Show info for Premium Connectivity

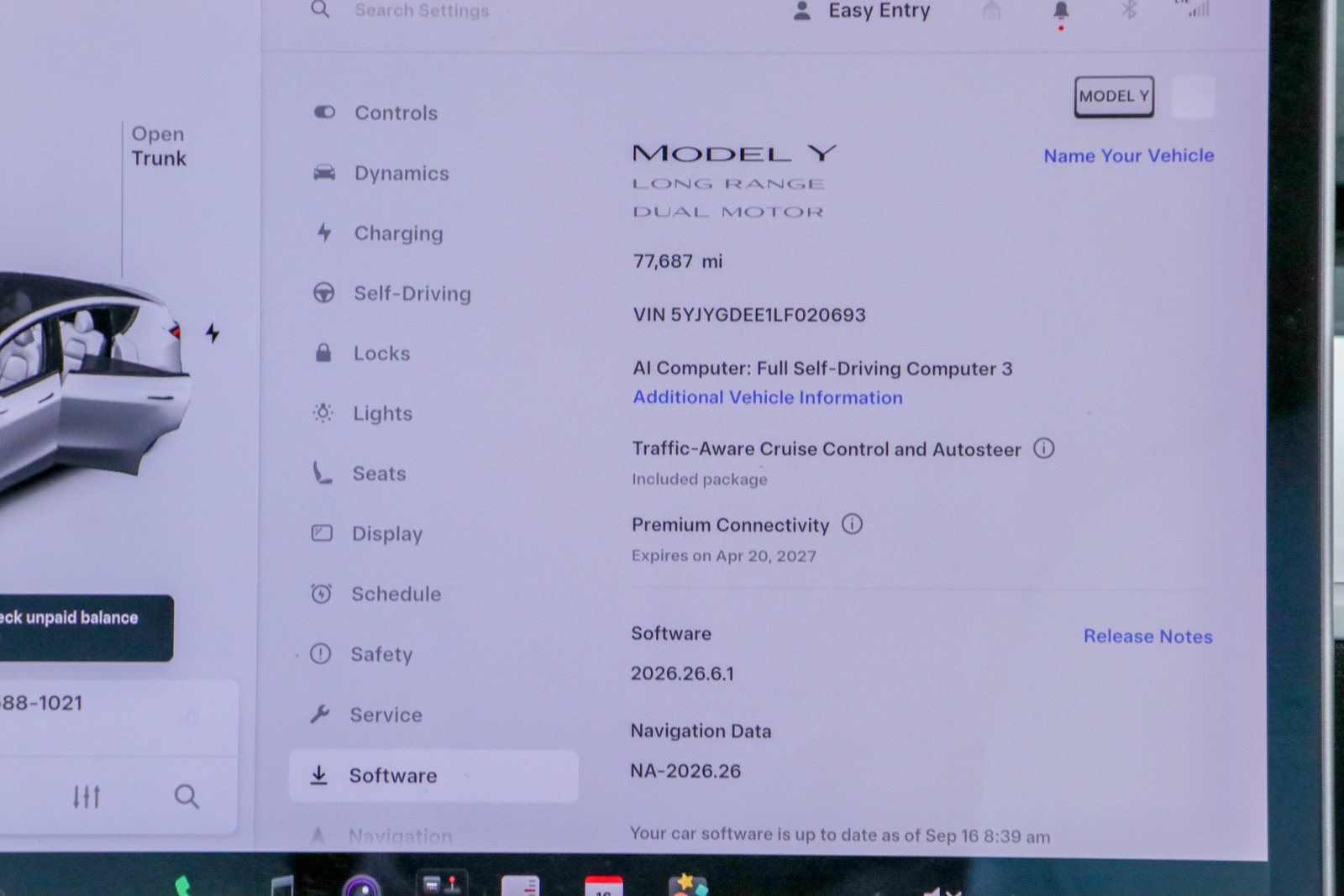[x=852, y=524]
